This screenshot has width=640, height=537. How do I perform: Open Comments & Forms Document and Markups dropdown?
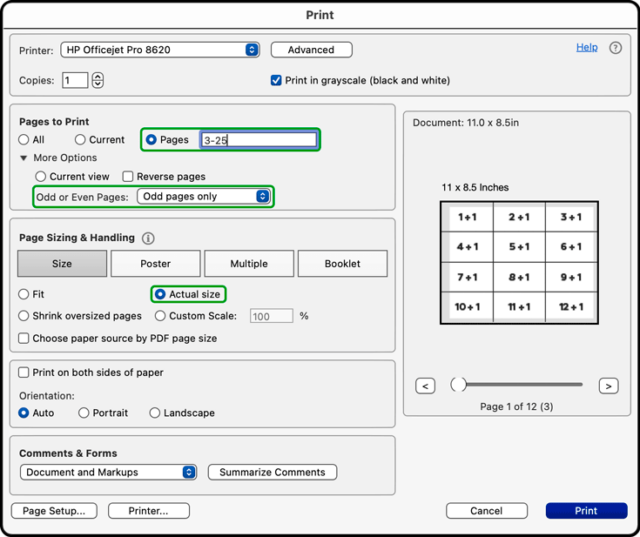click(108, 472)
